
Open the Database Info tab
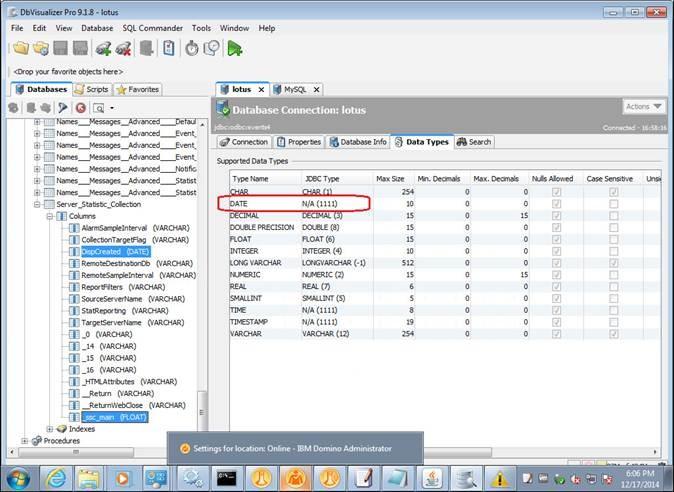coord(358,142)
